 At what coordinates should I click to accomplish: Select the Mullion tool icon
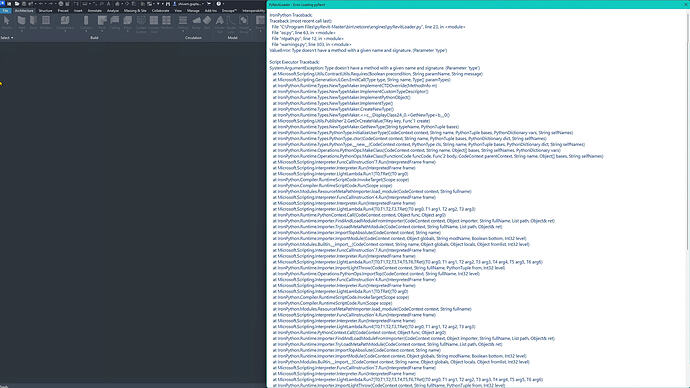(x=166, y=20)
